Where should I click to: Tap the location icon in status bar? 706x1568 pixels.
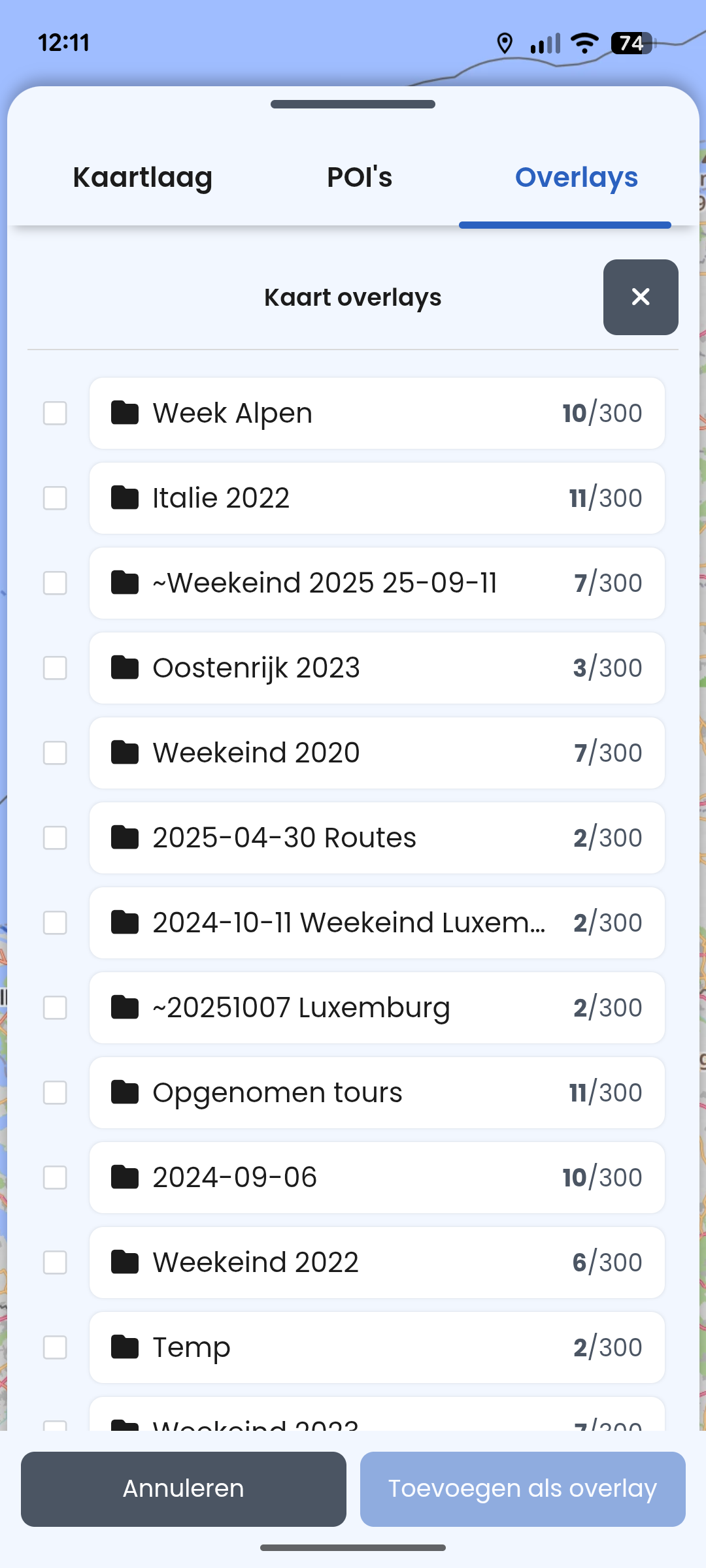[504, 43]
